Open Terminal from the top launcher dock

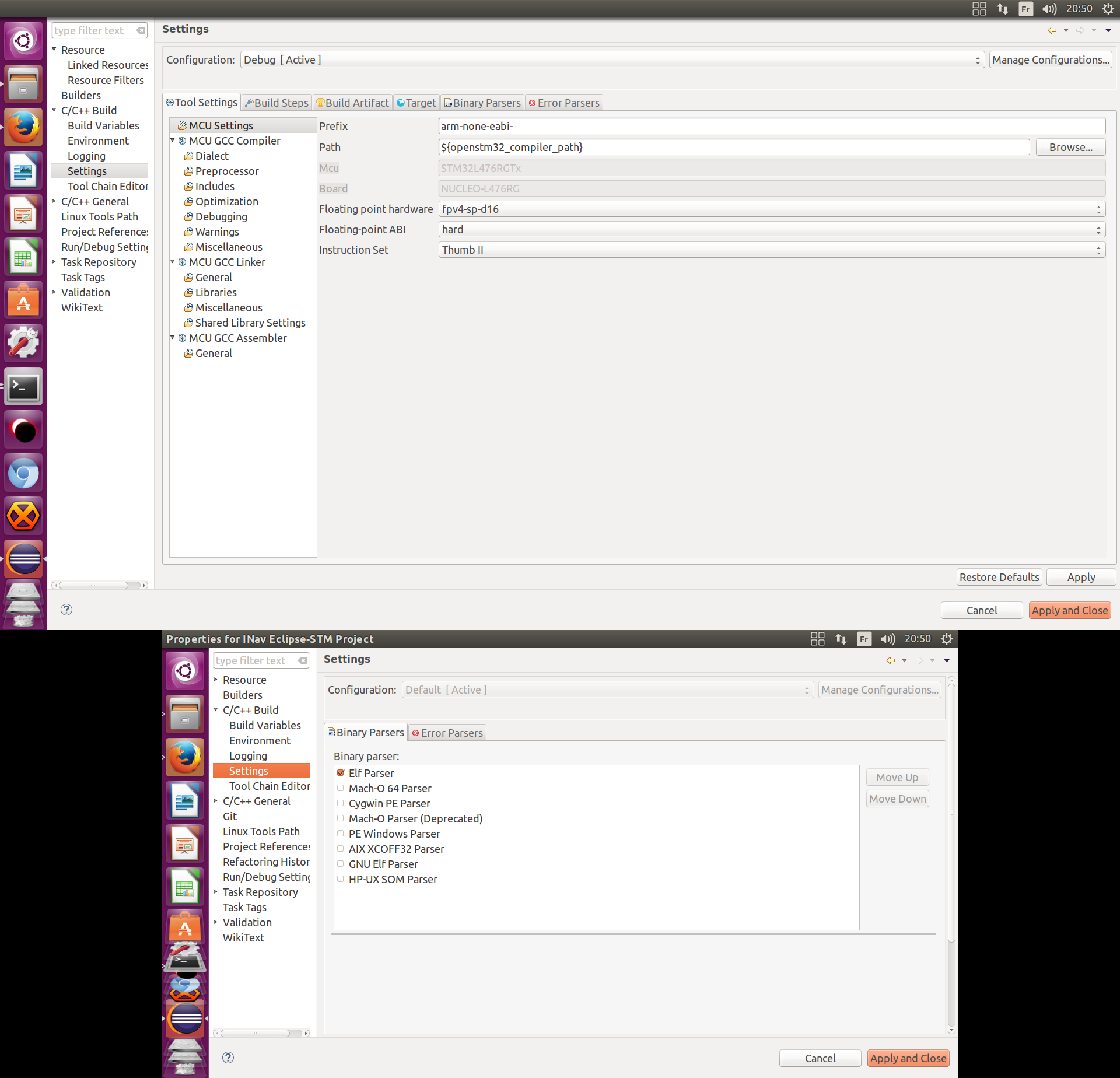click(23, 387)
